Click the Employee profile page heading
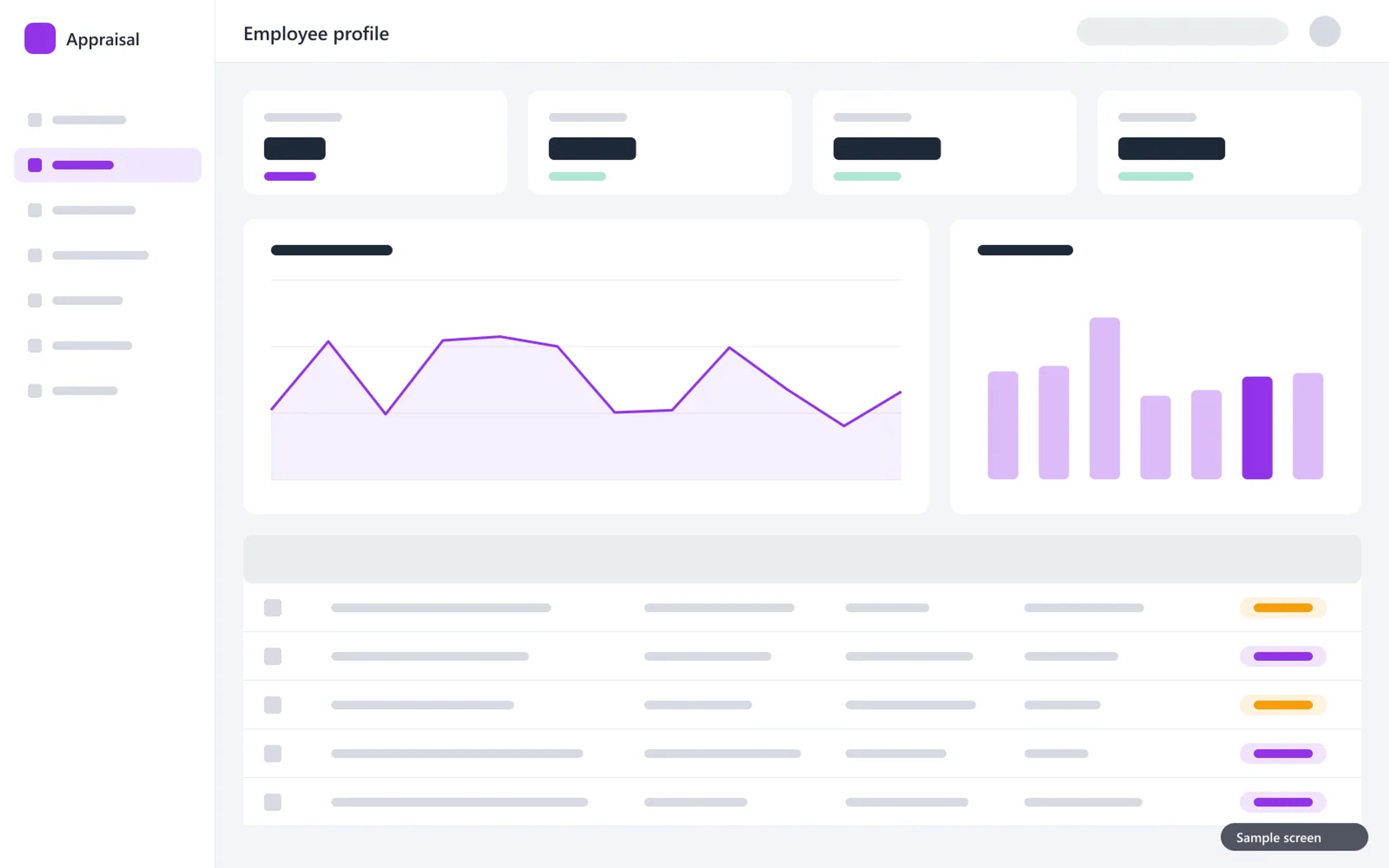Viewport: 1389px width, 868px height. point(316,34)
